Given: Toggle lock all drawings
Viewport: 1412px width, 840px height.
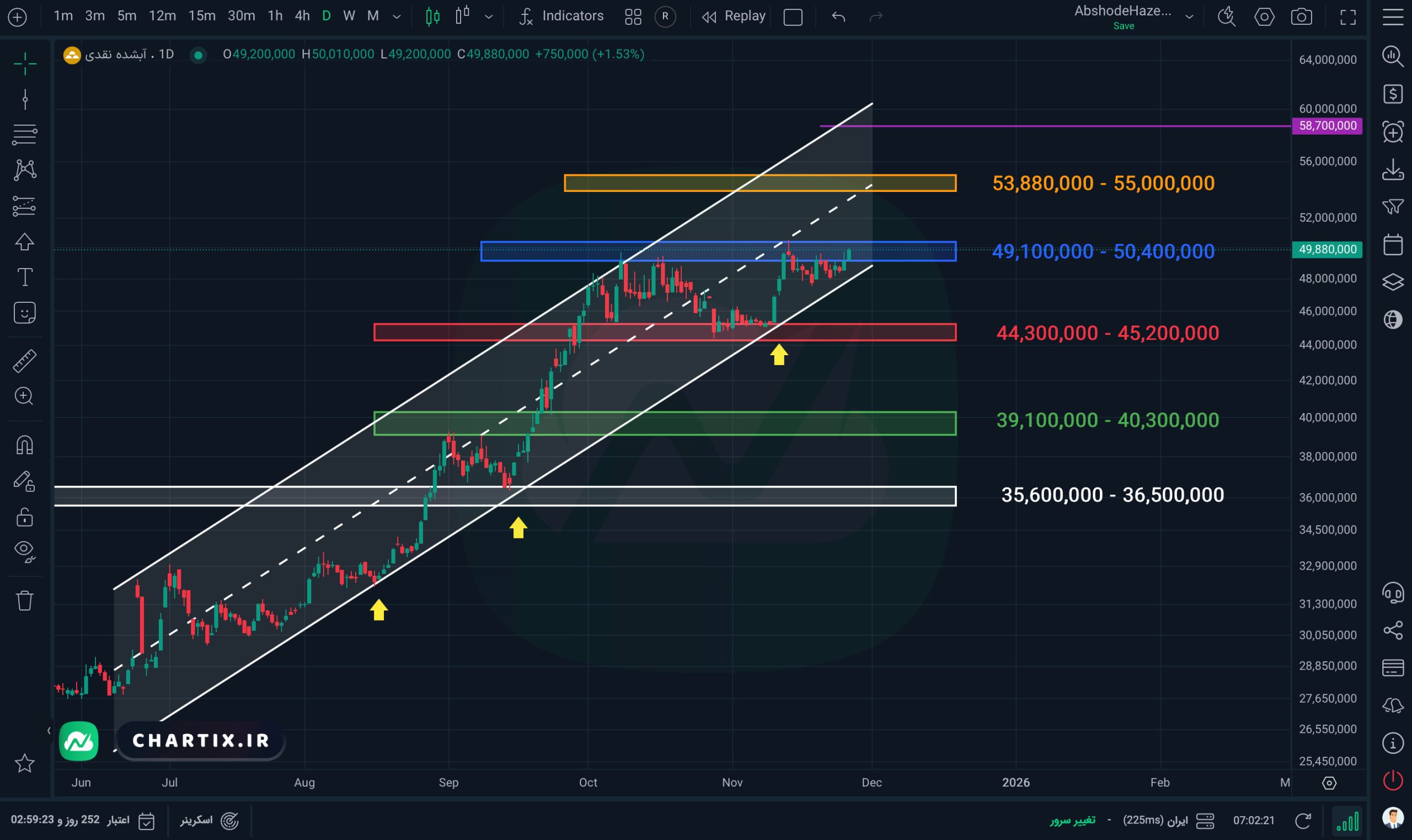Looking at the screenshot, I should 25,517.
